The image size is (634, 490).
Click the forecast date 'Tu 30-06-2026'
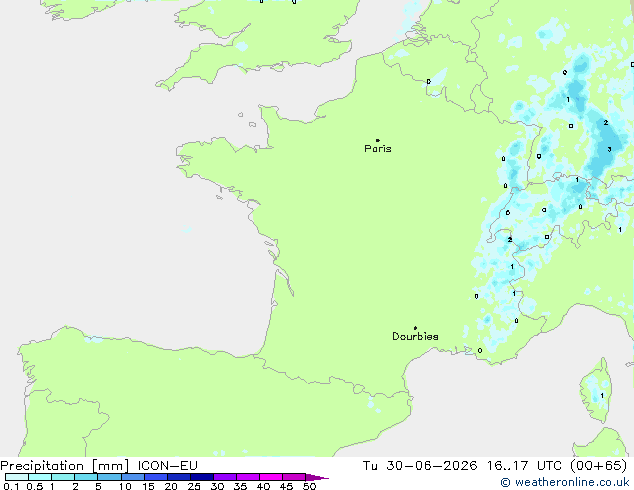pyautogui.click(x=420, y=466)
